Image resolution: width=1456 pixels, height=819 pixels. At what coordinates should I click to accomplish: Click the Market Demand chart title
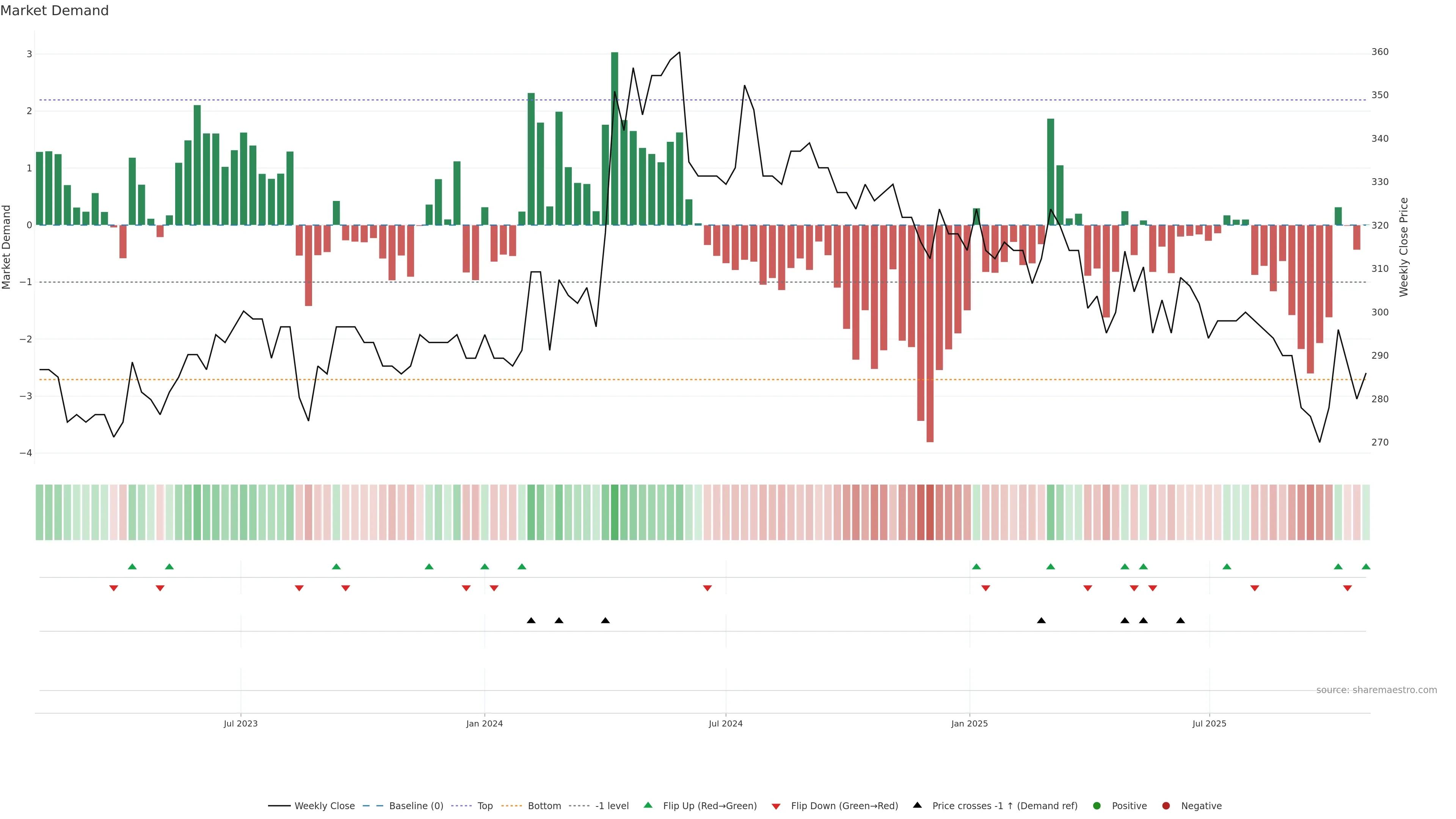pyautogui.click(x=54, y=11)
